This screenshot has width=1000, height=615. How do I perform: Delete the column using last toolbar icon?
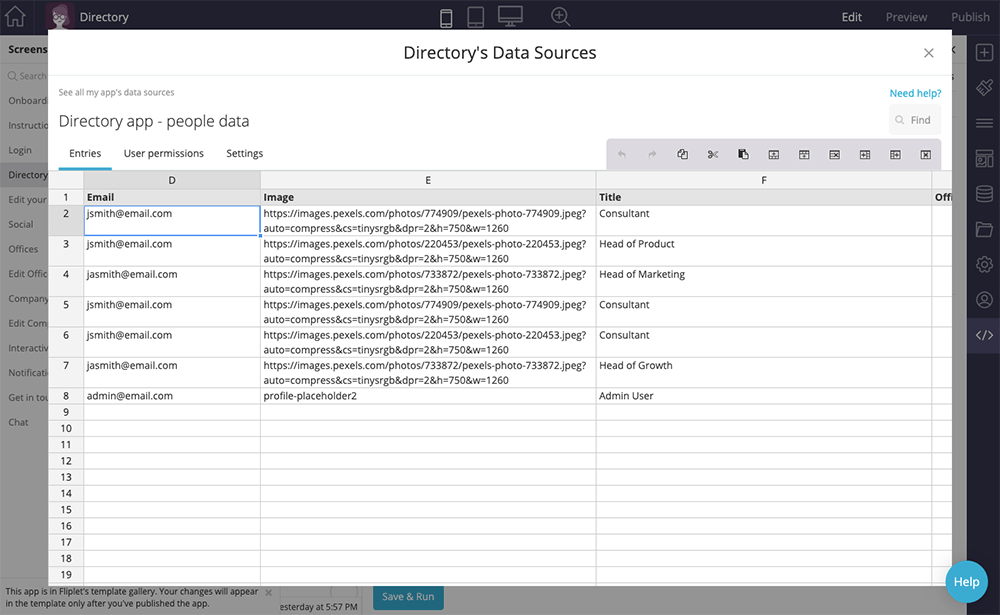926,154
